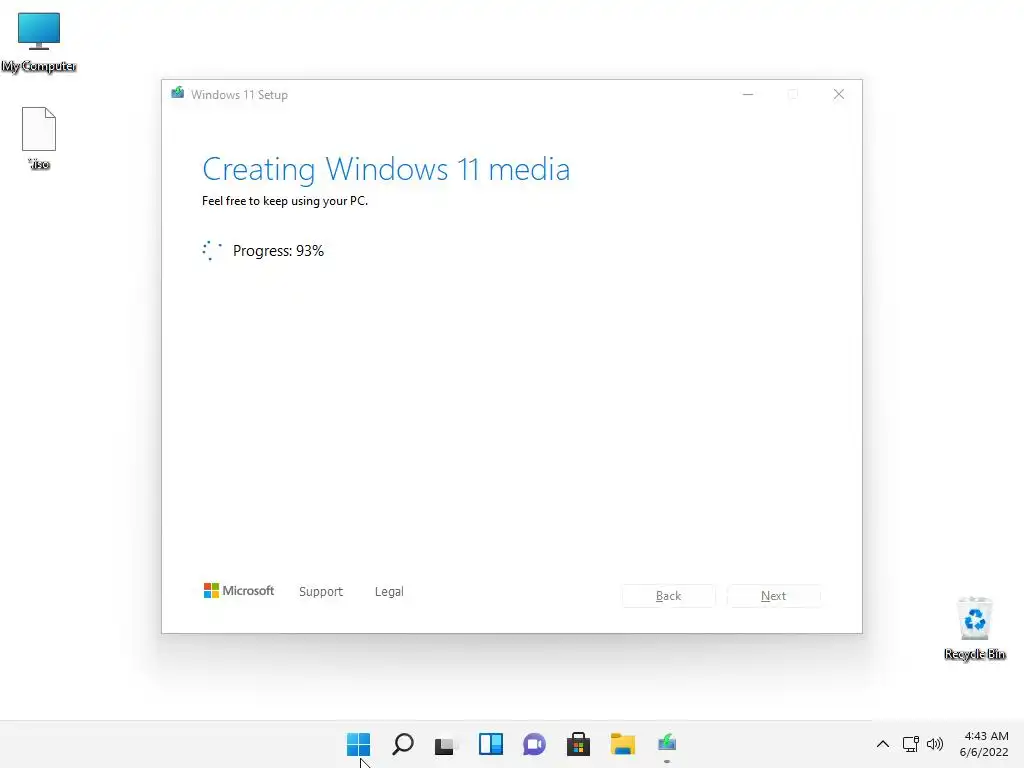
Task: Click the Progress: 93% text
Action: point(278,251)
